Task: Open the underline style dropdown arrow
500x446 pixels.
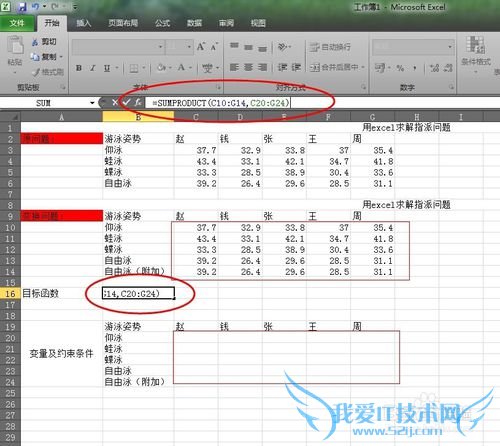Action: coord(117,68)
